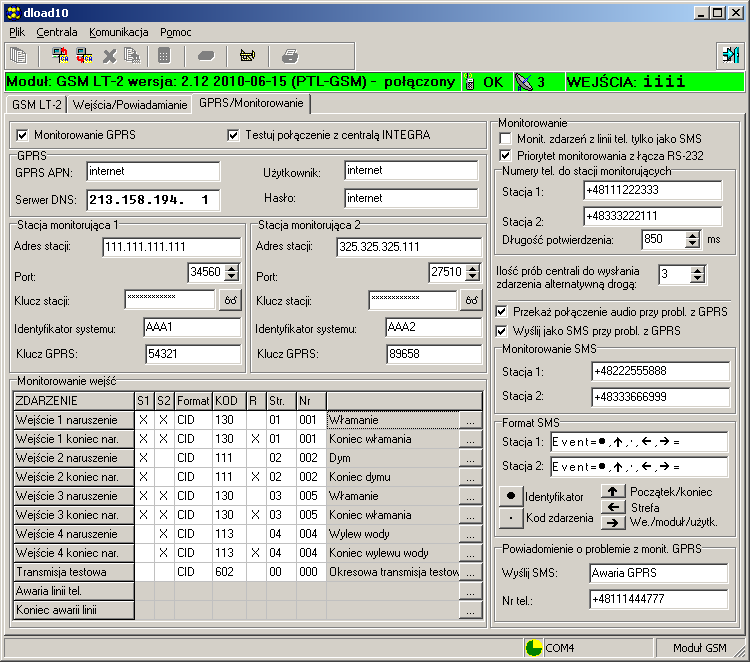The image size is (750, 662).
Task: Adjust Długość potwierdzenia 850 ms spinner
Action: 693,239
